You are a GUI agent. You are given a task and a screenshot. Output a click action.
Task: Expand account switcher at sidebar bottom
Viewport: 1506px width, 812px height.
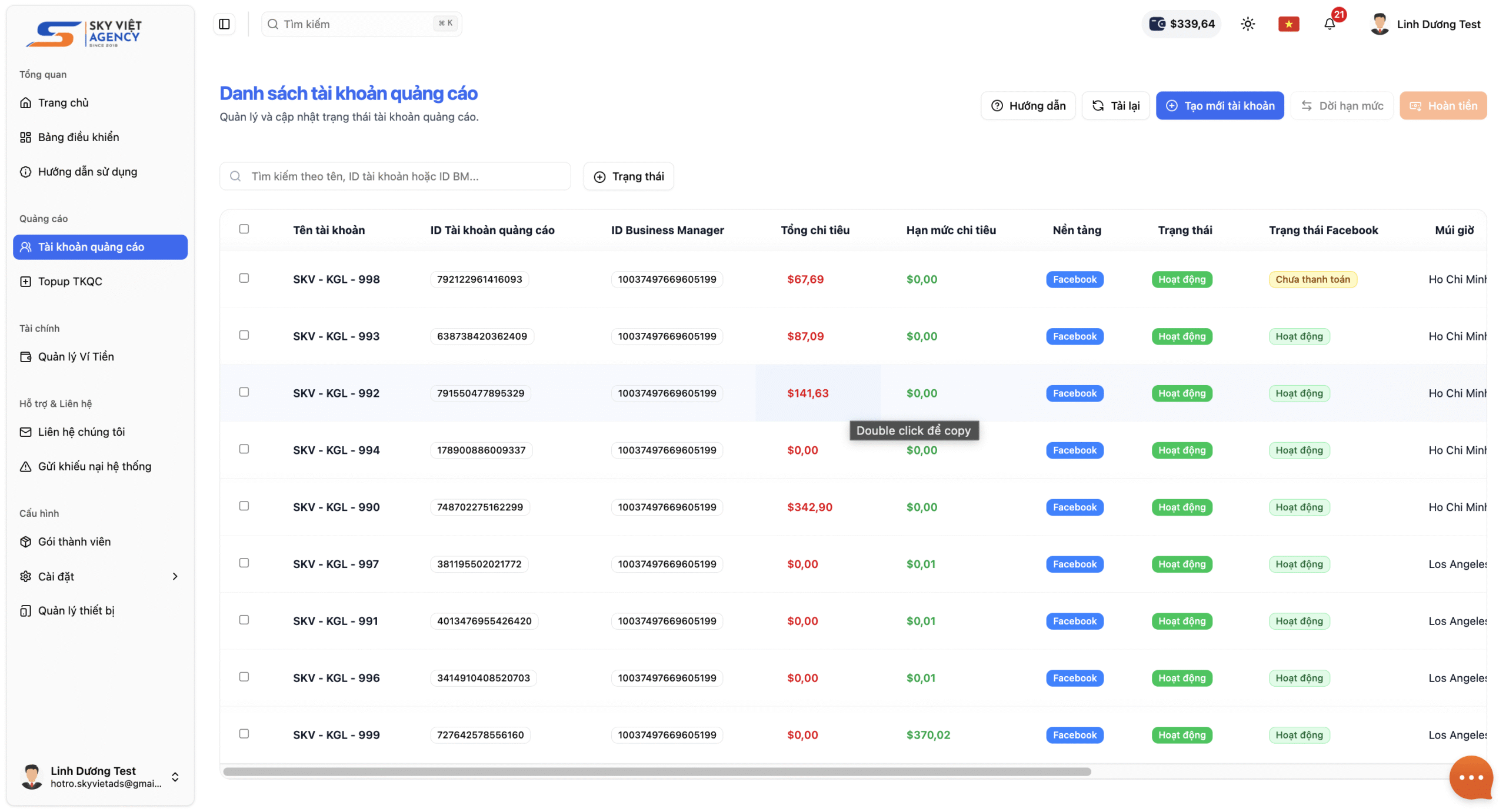tap(175, 777)
